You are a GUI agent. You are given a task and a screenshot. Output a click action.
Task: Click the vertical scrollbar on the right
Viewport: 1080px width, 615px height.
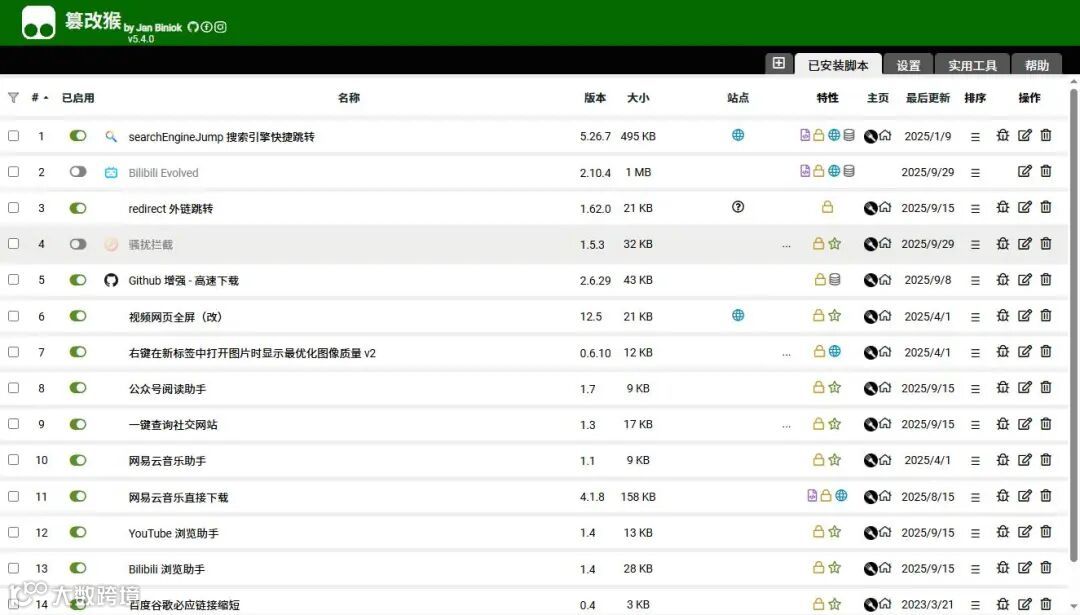pyautogui.click(x=1074, y=324)
